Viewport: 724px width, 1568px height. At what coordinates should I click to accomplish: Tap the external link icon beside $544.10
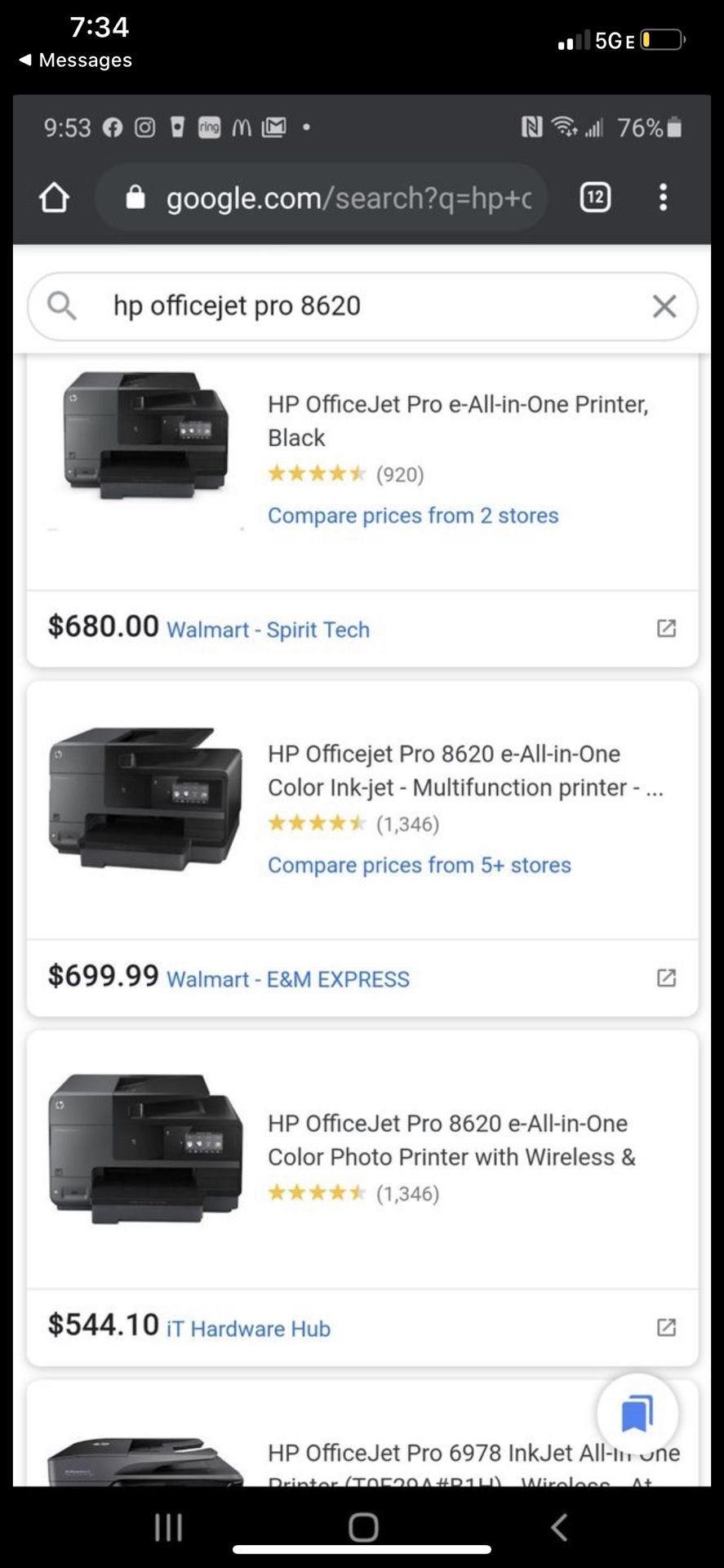(x=666, y=1327)
